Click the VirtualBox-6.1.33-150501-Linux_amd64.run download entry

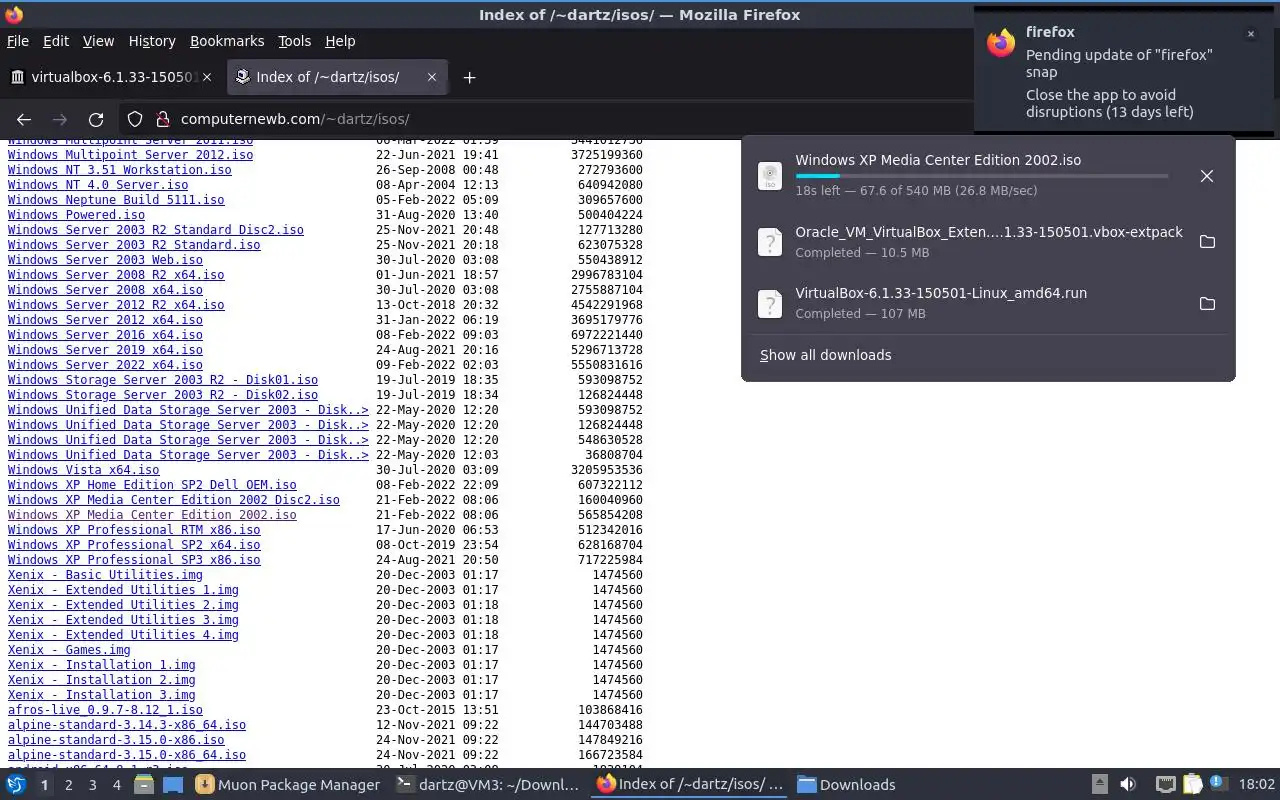point(988,303)
